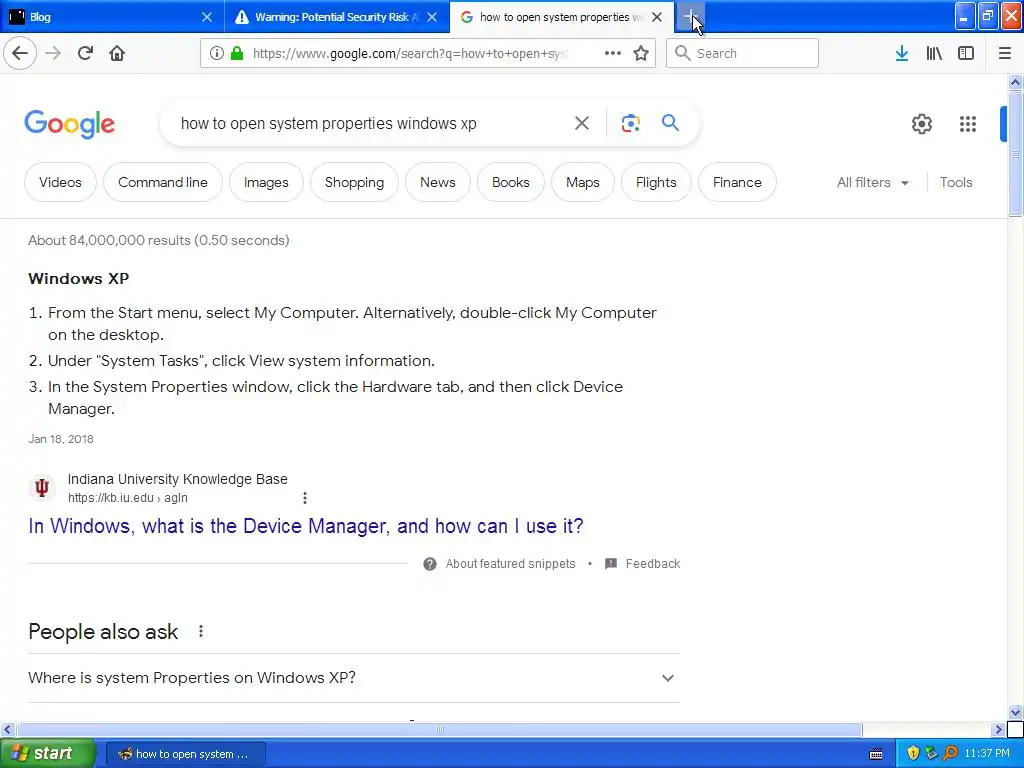Viewport: 1024px width, 768px height.
Task: Go back with the browser back arrow
Action: pyautogui.click(x=20, y=53)
